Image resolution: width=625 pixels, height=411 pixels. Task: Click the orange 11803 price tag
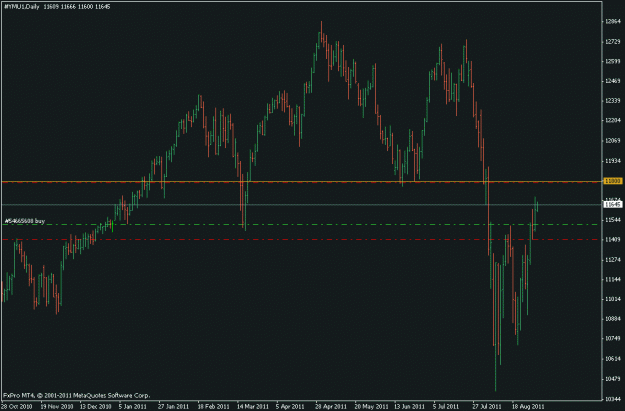click(613, 181)
